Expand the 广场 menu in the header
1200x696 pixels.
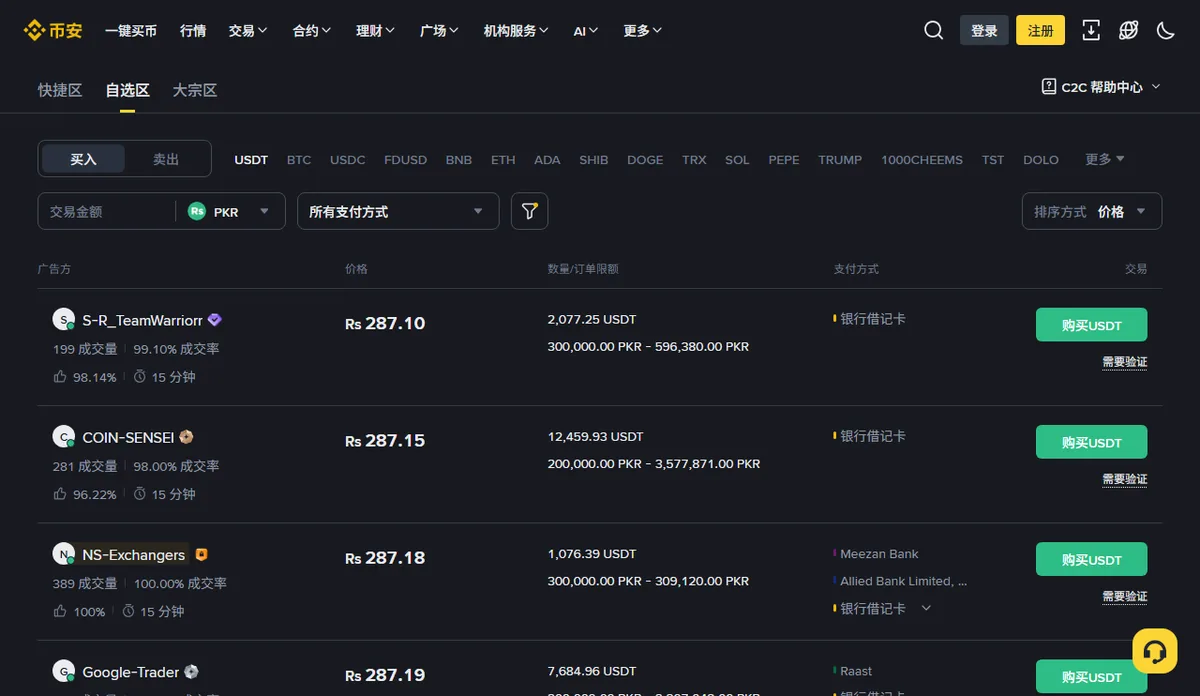tap(440, 30)
